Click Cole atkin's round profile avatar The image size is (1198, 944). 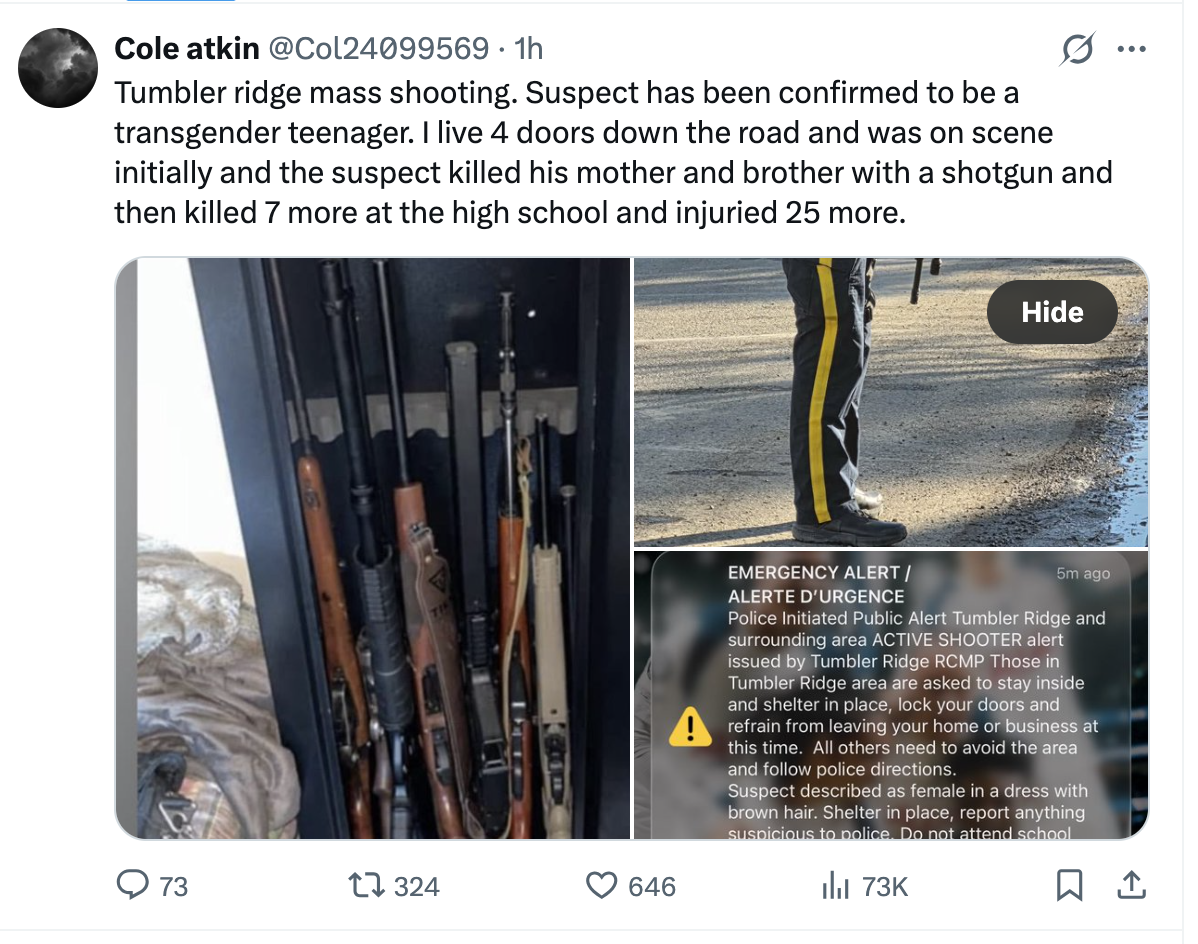coord(59,68)
